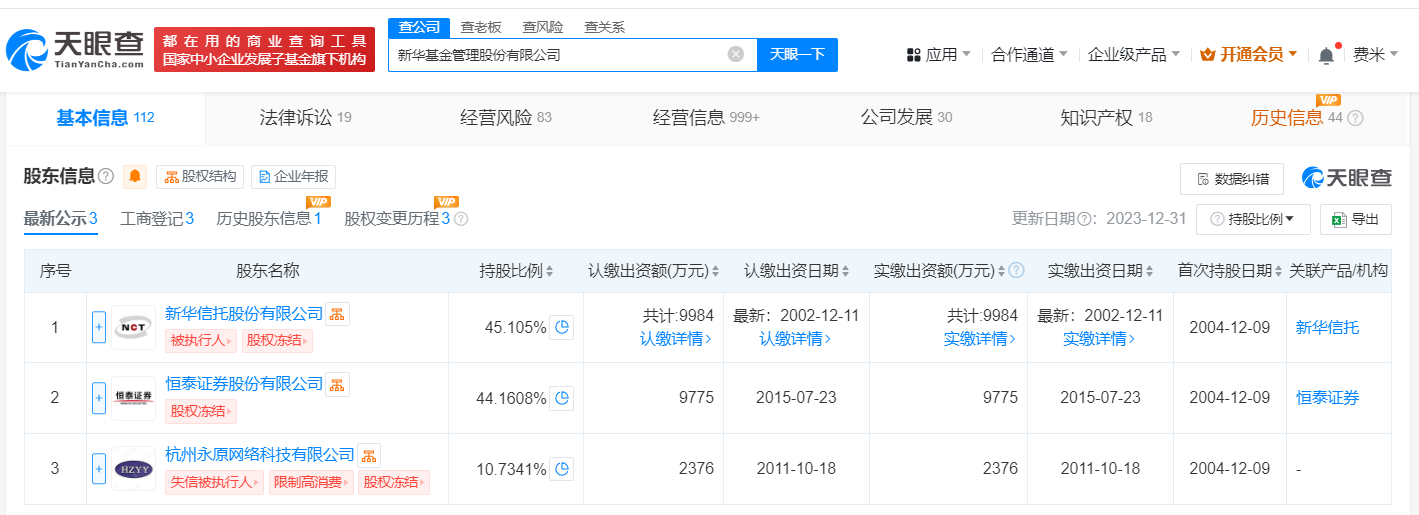Open the 杭州永原网络科技有限公司 shareholder link
The height and width of the screenshot is (515, 1419).
tap(260, 455)
